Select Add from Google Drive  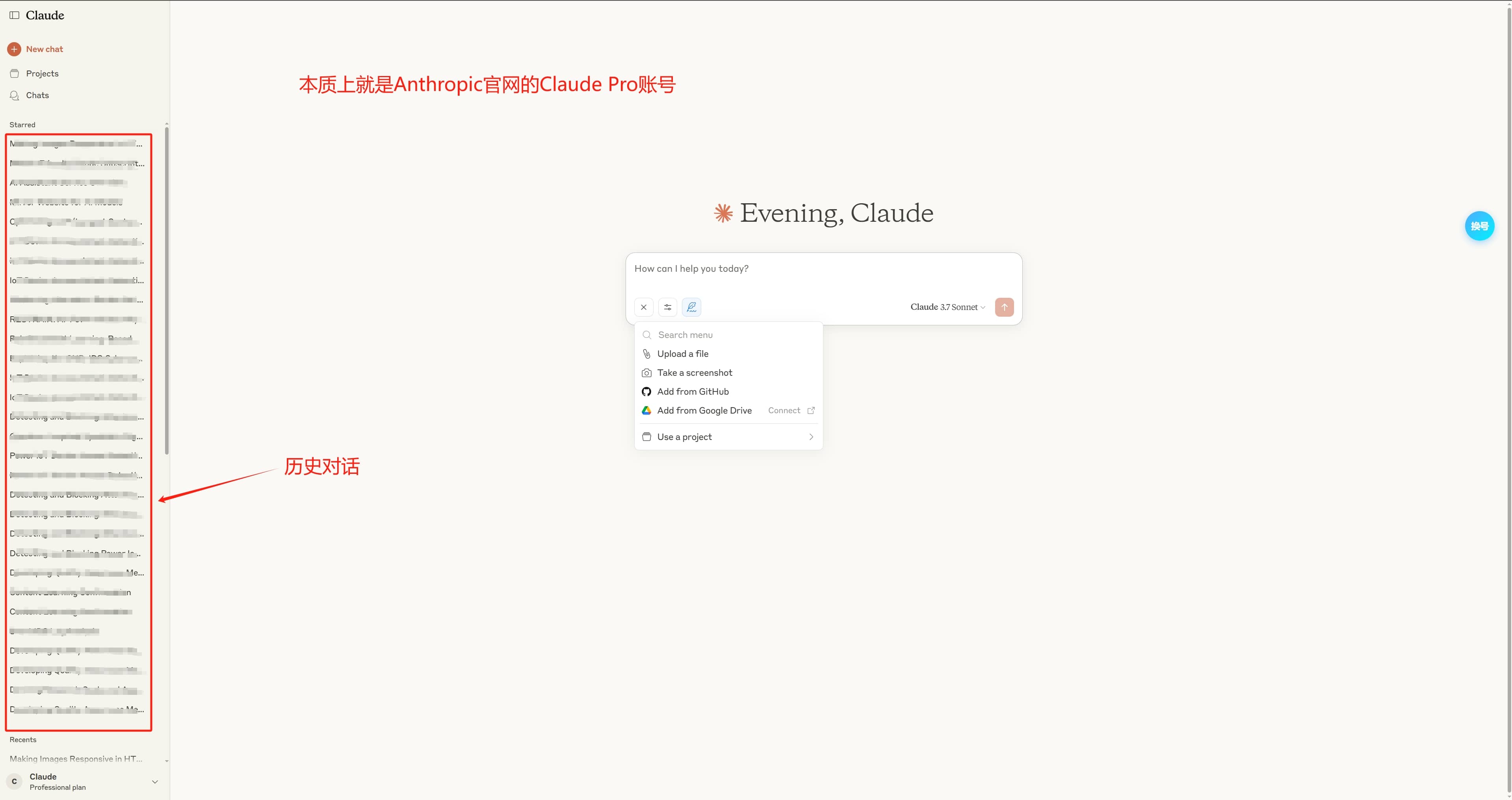(x=704, y=410)
